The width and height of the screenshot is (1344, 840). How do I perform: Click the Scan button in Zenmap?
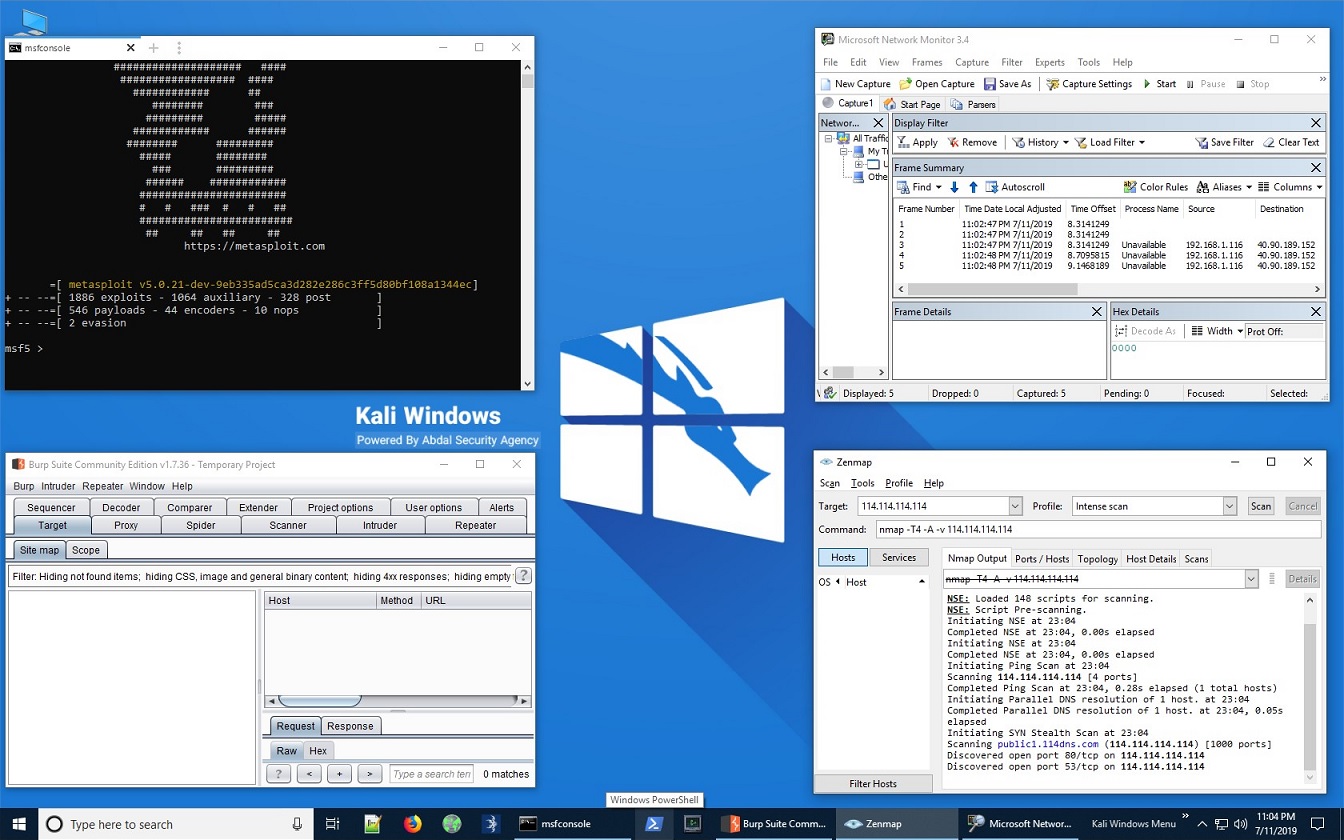[x=1260, y=506]
